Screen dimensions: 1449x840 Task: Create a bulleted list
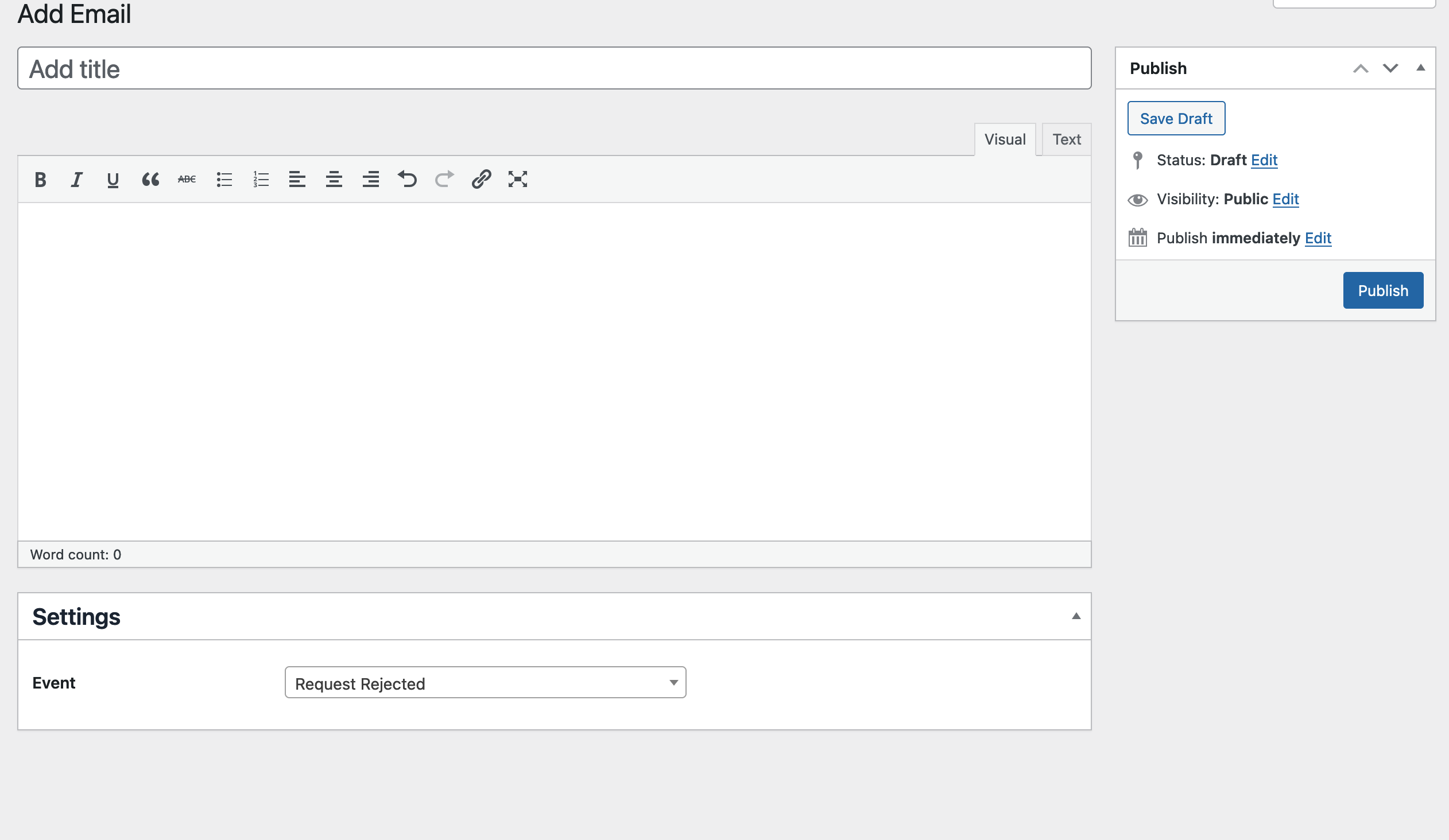coord(224,180)
